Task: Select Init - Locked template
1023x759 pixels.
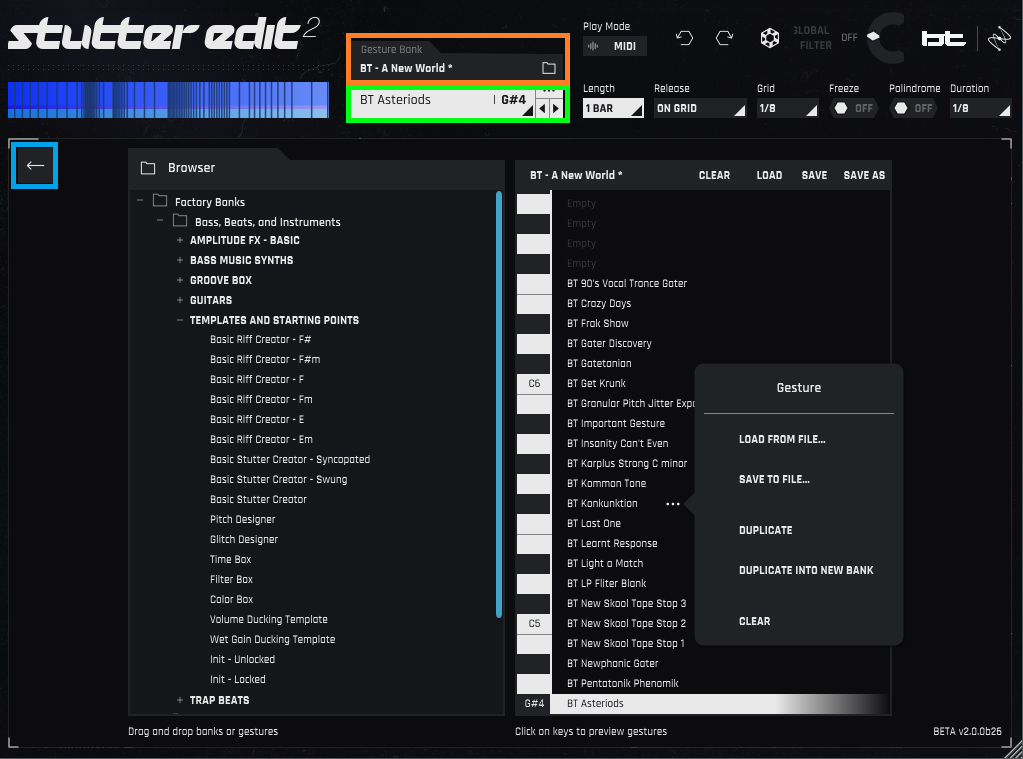Action: tap(237, 679)
